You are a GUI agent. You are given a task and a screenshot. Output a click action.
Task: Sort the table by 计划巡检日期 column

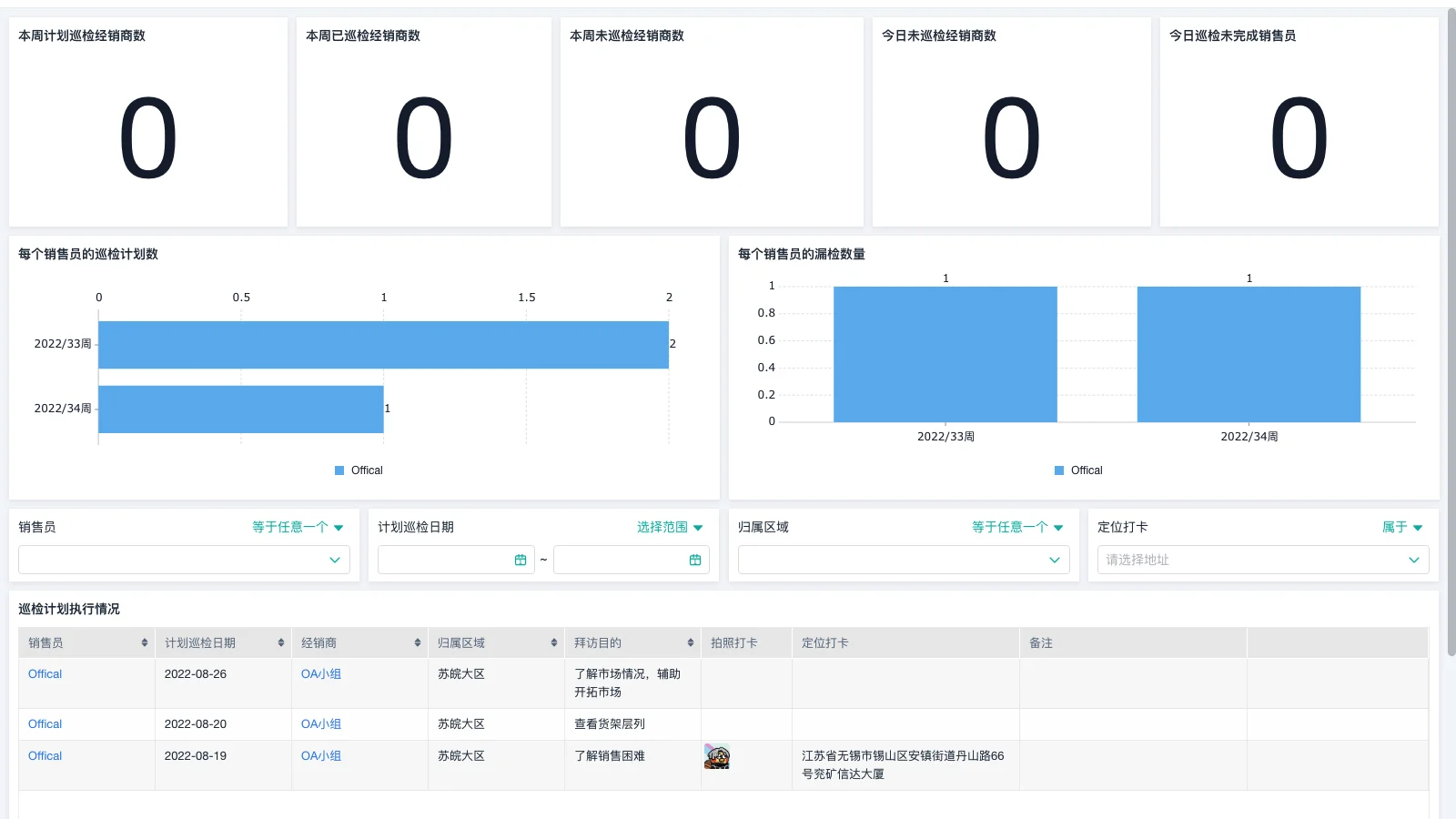tap(278, 642)
